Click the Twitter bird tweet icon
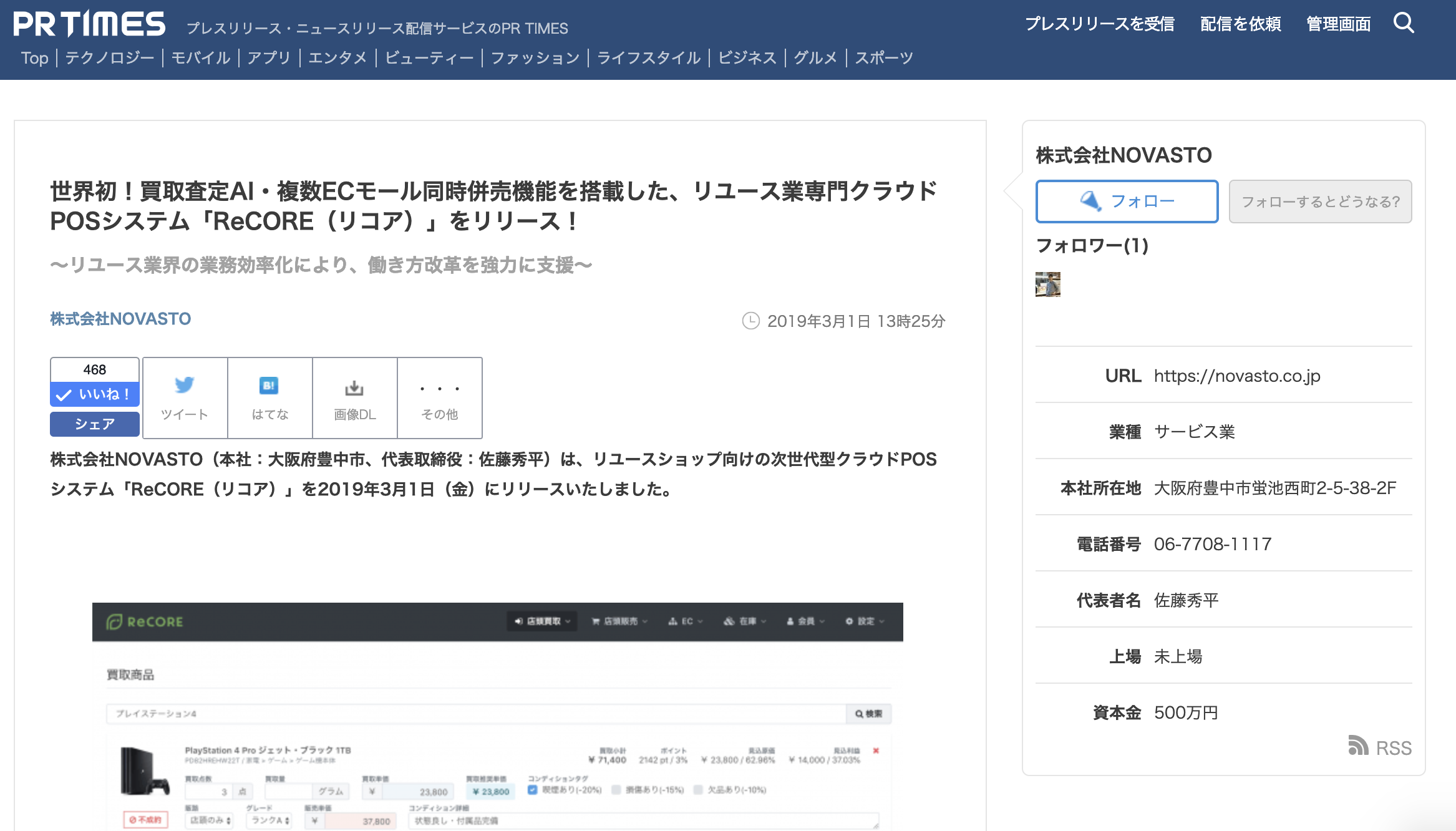This screenshot has height=831, width=1456. pos(185,385)
